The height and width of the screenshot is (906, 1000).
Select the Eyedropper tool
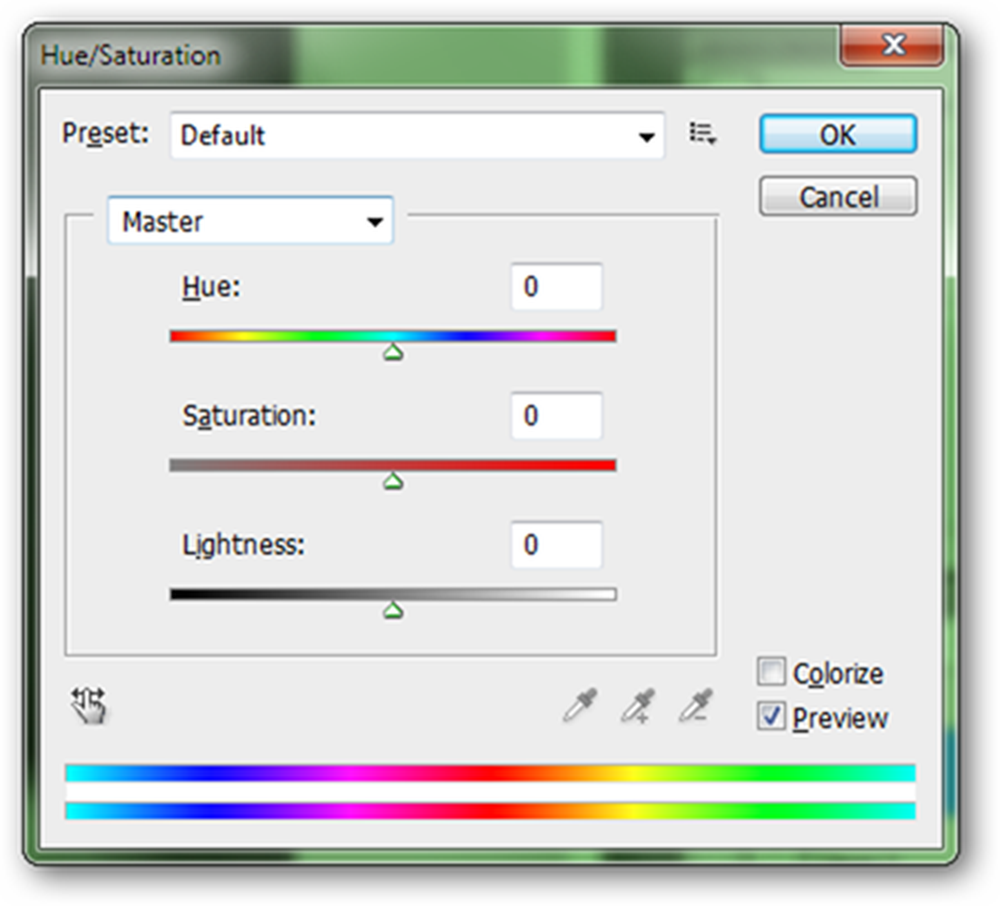(580, 705)
